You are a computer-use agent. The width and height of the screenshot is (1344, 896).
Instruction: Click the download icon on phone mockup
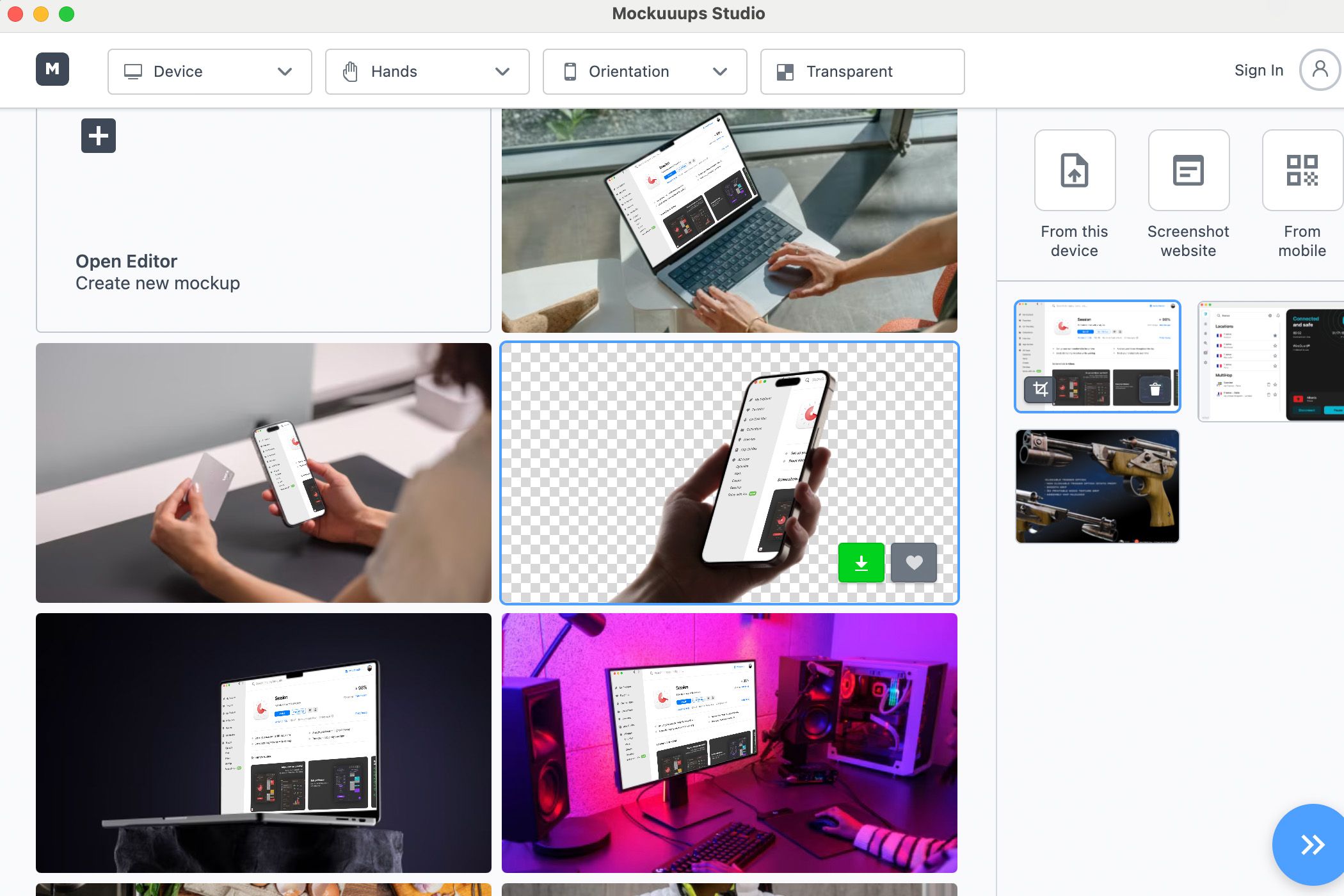(x=862, y=562)
